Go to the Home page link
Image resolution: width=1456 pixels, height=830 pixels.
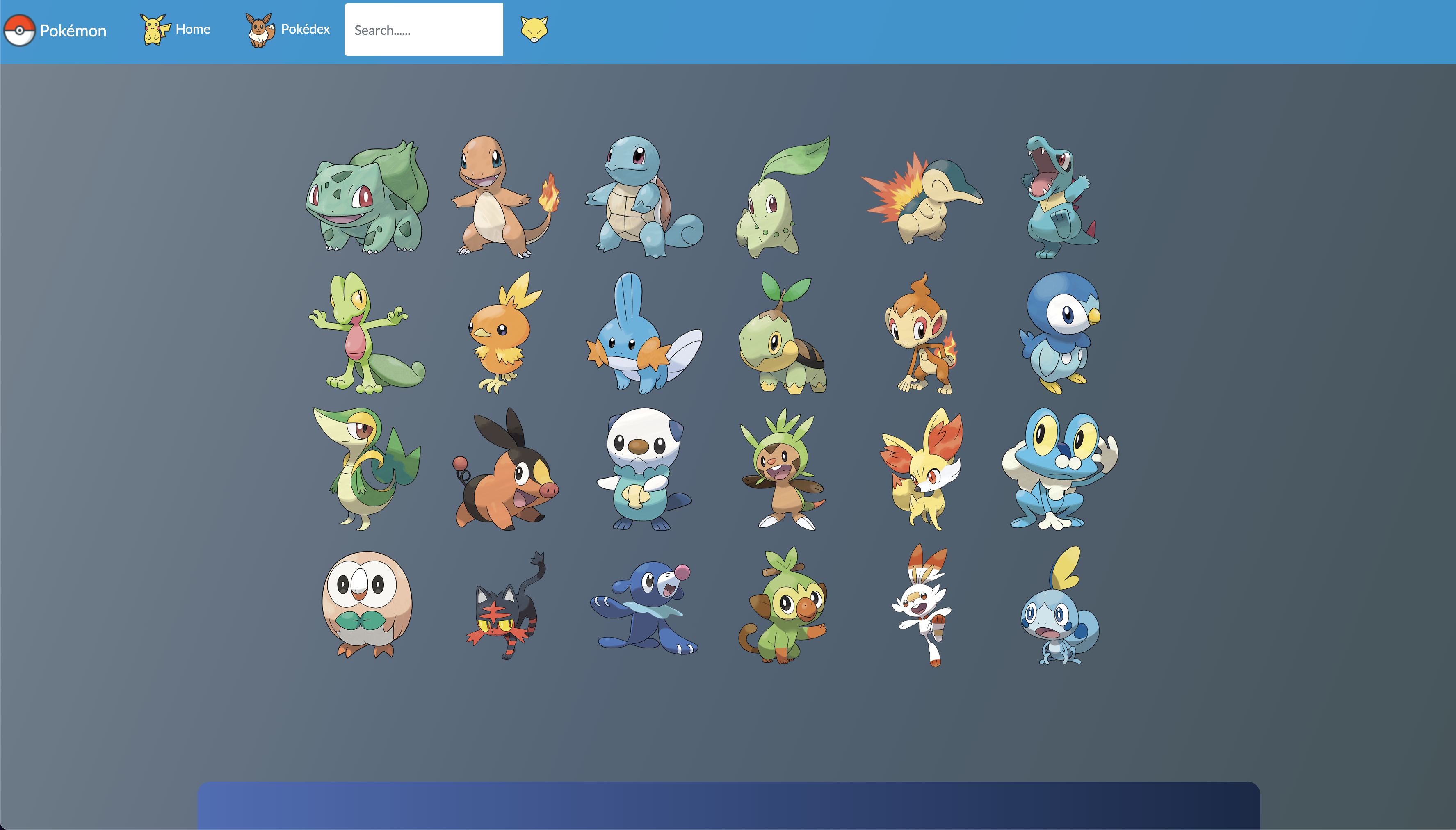tap(193, 29)
